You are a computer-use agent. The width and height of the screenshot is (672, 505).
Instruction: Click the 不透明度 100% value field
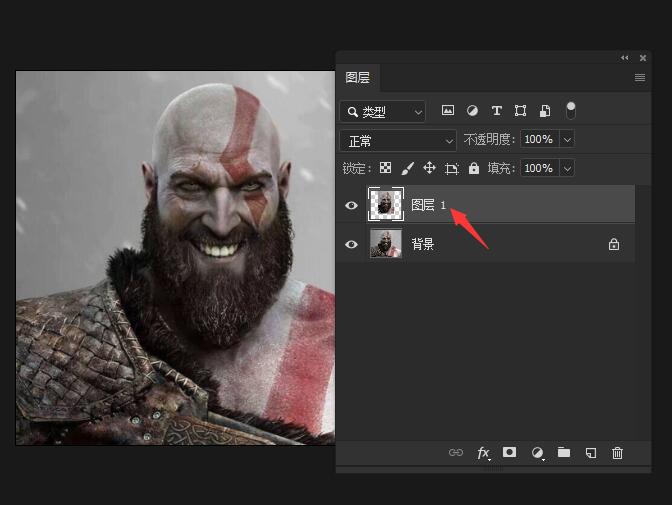(x=540, y=139)
